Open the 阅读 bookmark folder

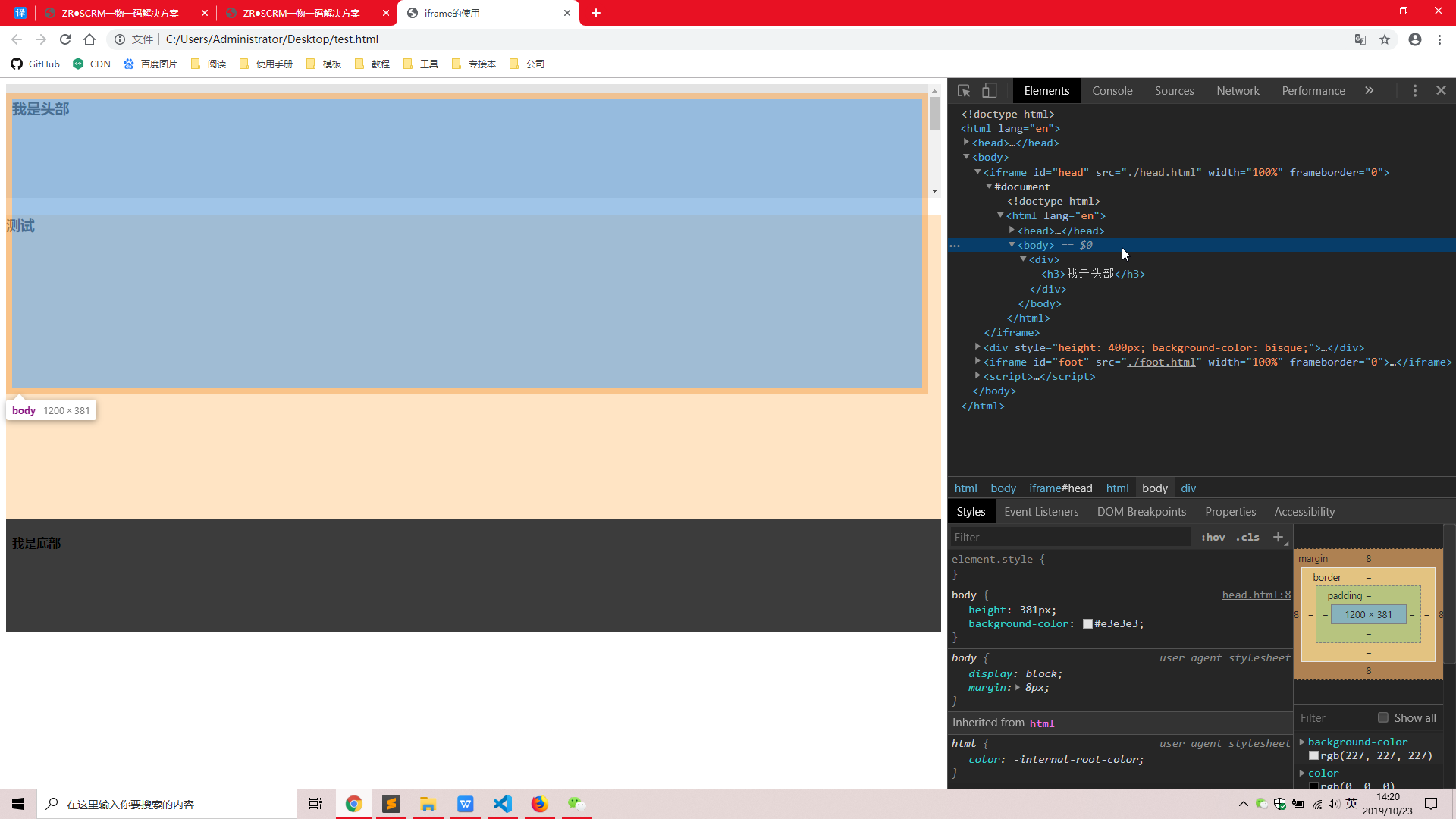pyautogui.click(x=209, y=64)
